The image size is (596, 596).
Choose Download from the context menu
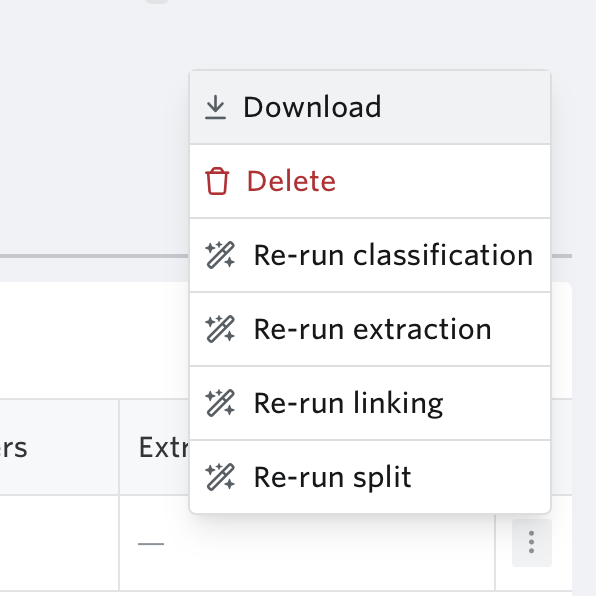click(370, 107)
